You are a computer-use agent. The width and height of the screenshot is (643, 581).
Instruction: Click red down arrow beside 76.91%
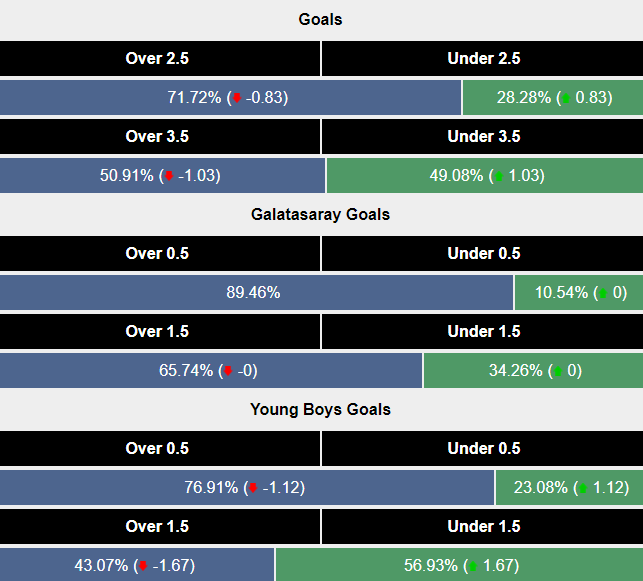(x=254, y=488)
